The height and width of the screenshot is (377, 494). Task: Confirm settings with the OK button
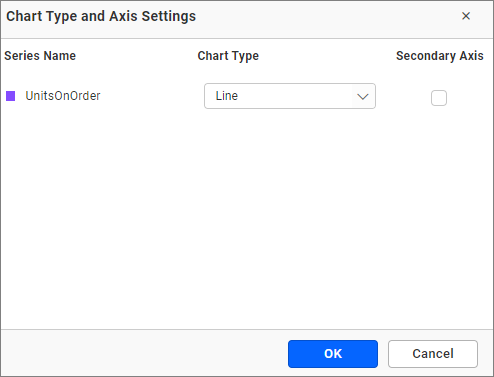click(333, 354)
